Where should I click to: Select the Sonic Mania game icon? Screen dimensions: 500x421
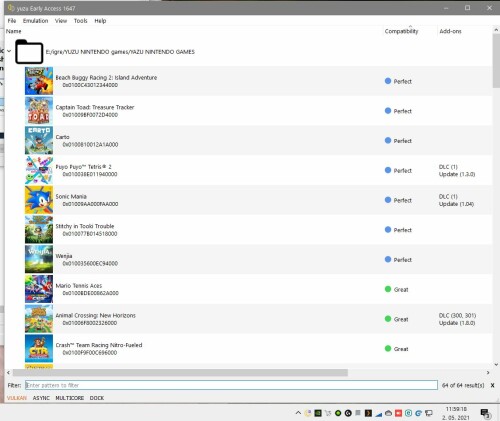[x=39, y=200]
